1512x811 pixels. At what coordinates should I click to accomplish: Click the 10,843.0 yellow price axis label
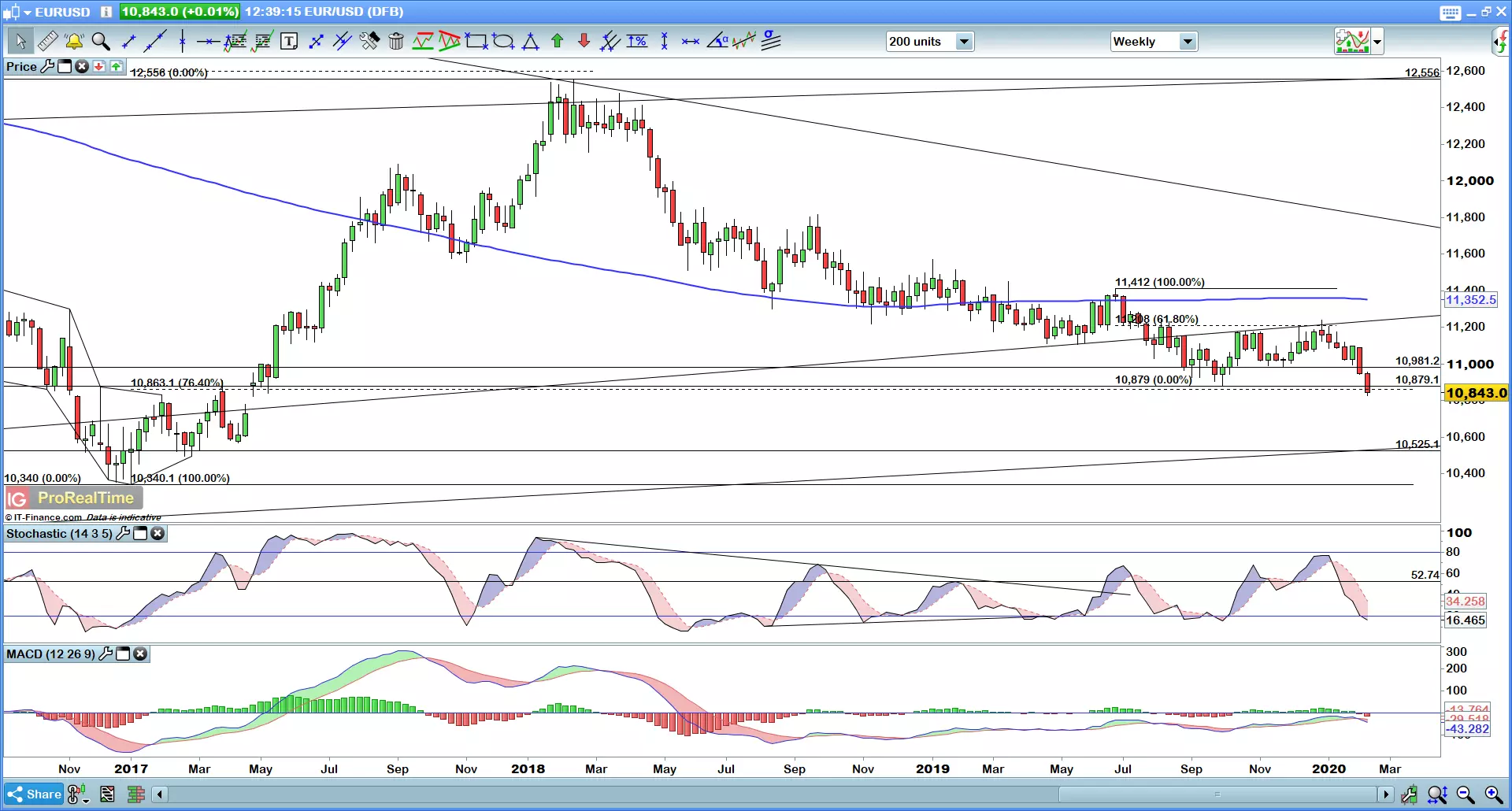coord(1477,393)
